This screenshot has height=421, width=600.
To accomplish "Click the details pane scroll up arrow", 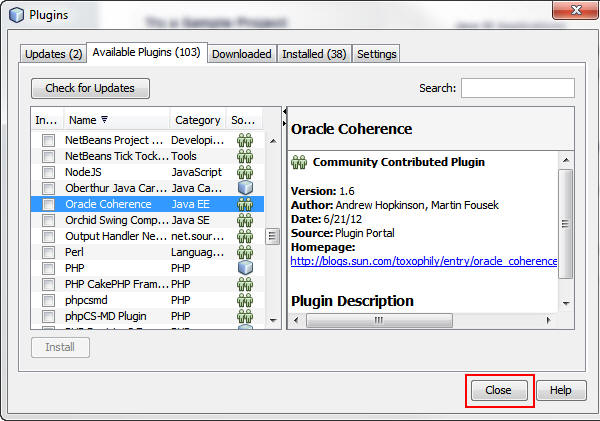I will (566, 160).
